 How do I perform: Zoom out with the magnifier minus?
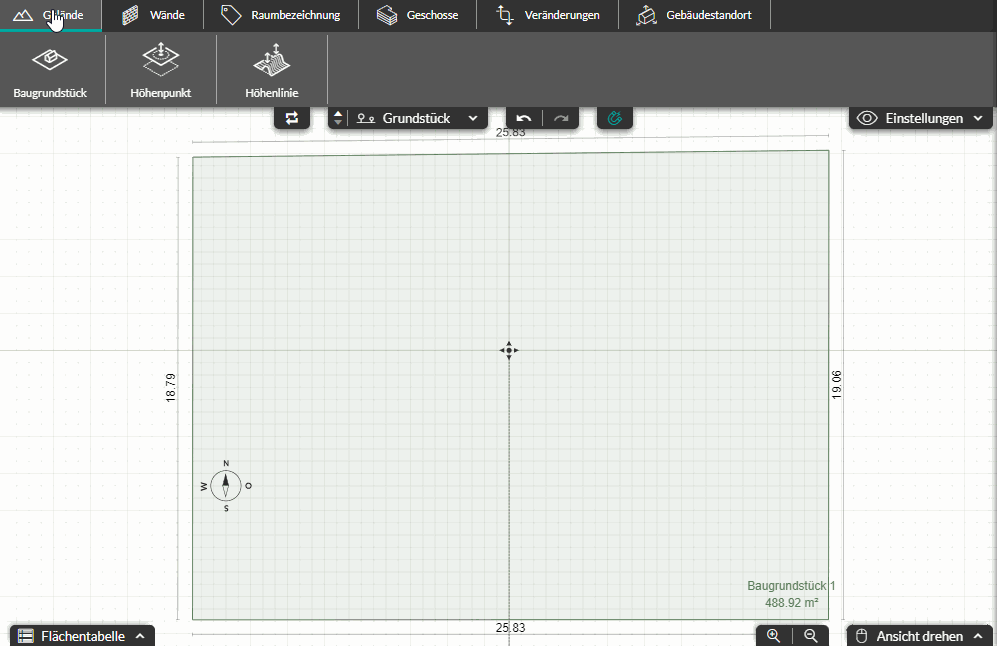click(x=811, y=636)
